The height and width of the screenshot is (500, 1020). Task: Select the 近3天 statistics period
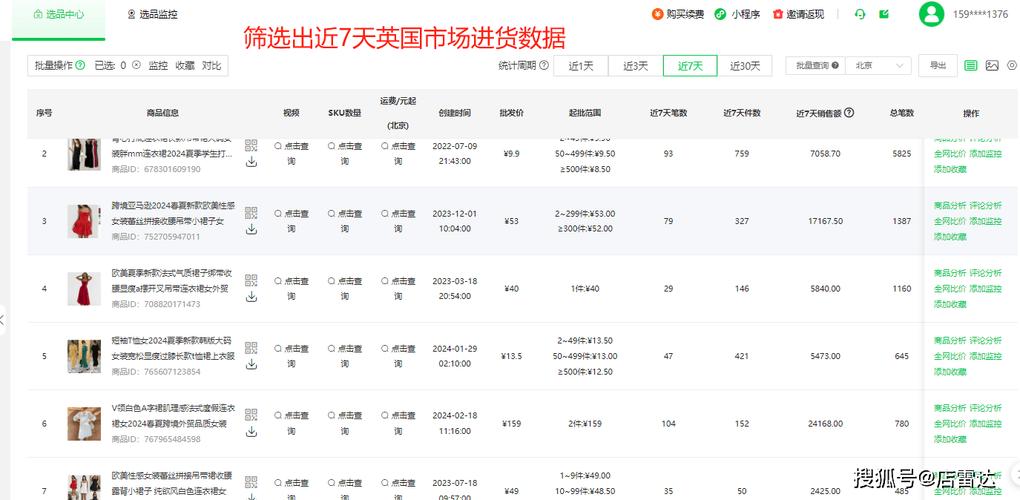coord(636,66)
